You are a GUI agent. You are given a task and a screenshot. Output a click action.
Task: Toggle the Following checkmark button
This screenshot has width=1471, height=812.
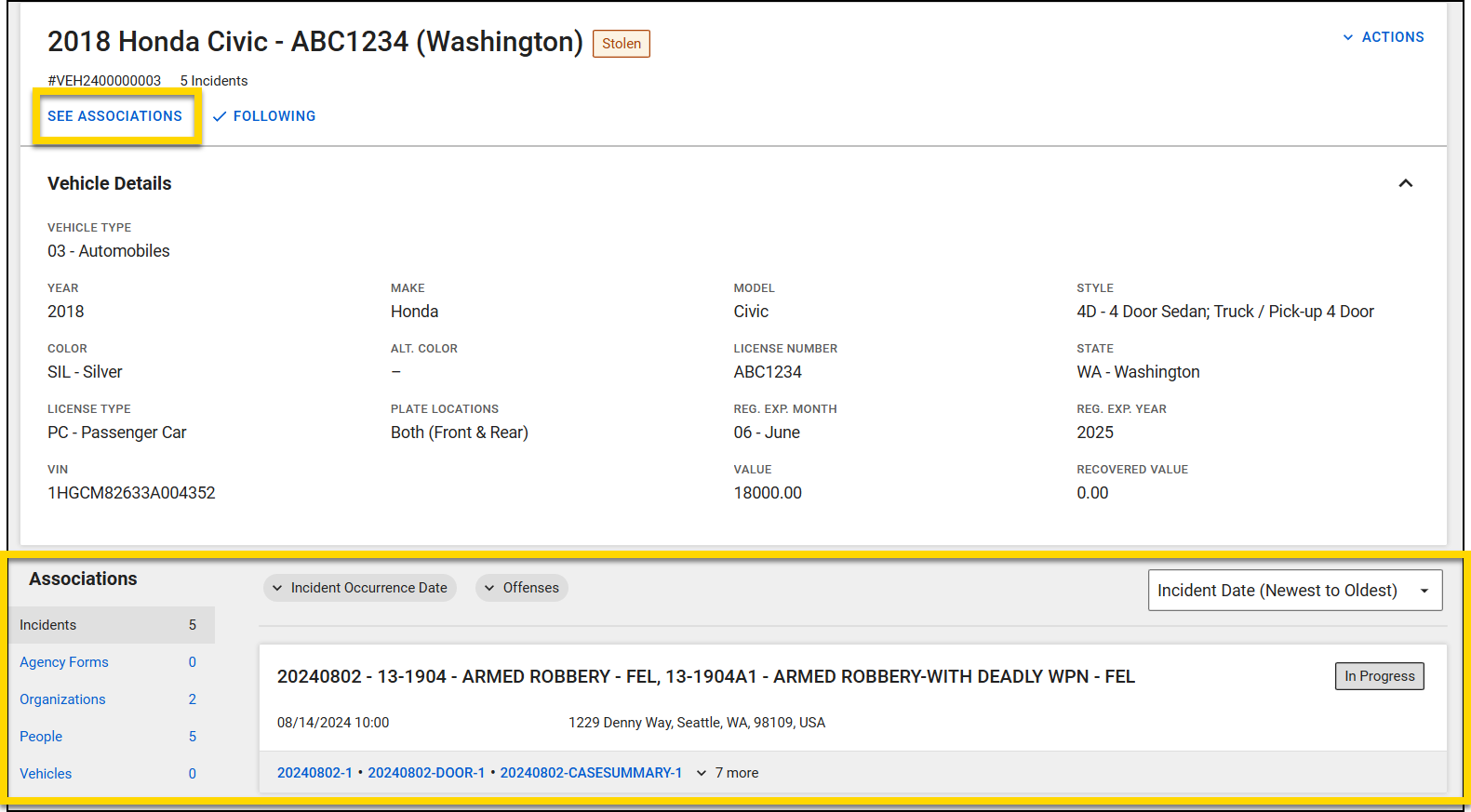click(264, 116)
